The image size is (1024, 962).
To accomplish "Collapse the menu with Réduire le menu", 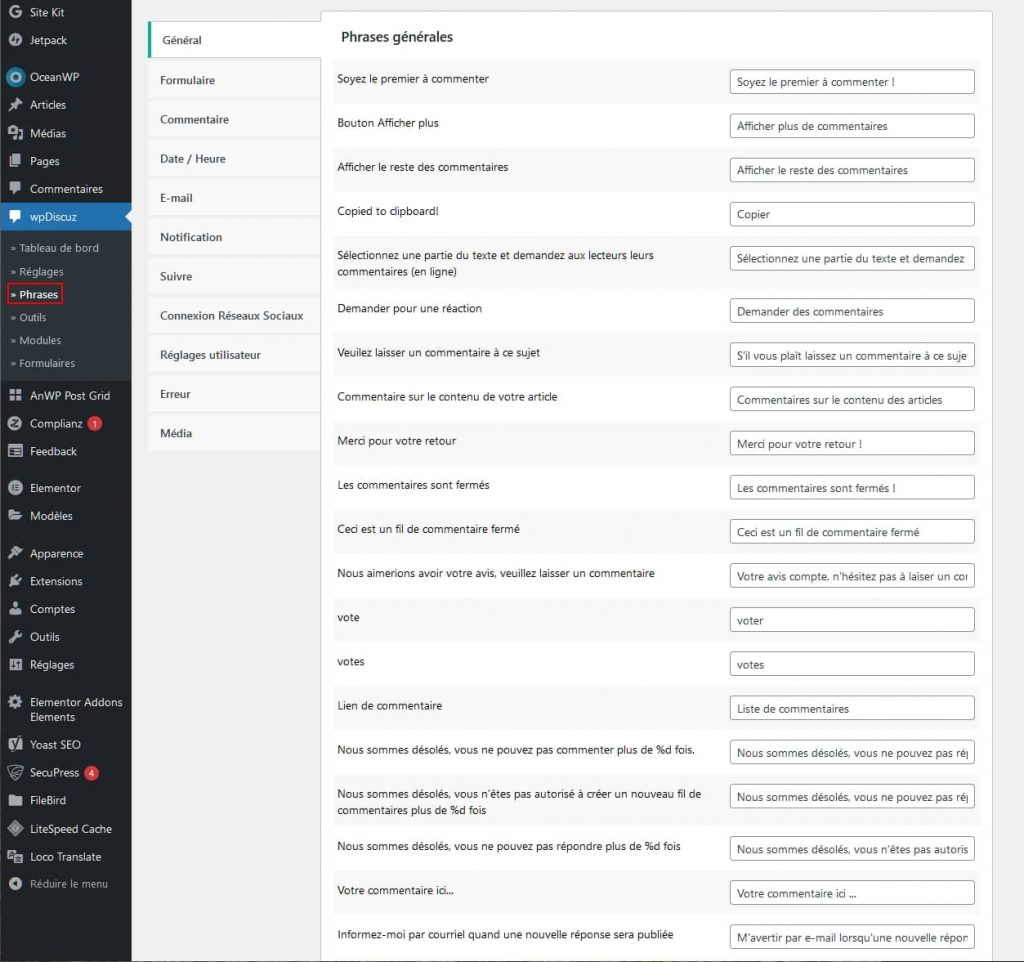I will [x=68, y=884].
